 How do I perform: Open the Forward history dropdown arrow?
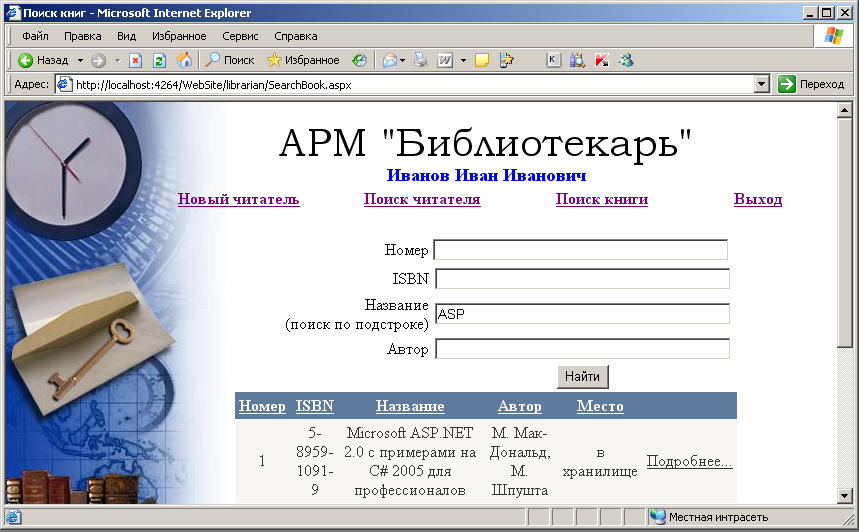(117, 60)
